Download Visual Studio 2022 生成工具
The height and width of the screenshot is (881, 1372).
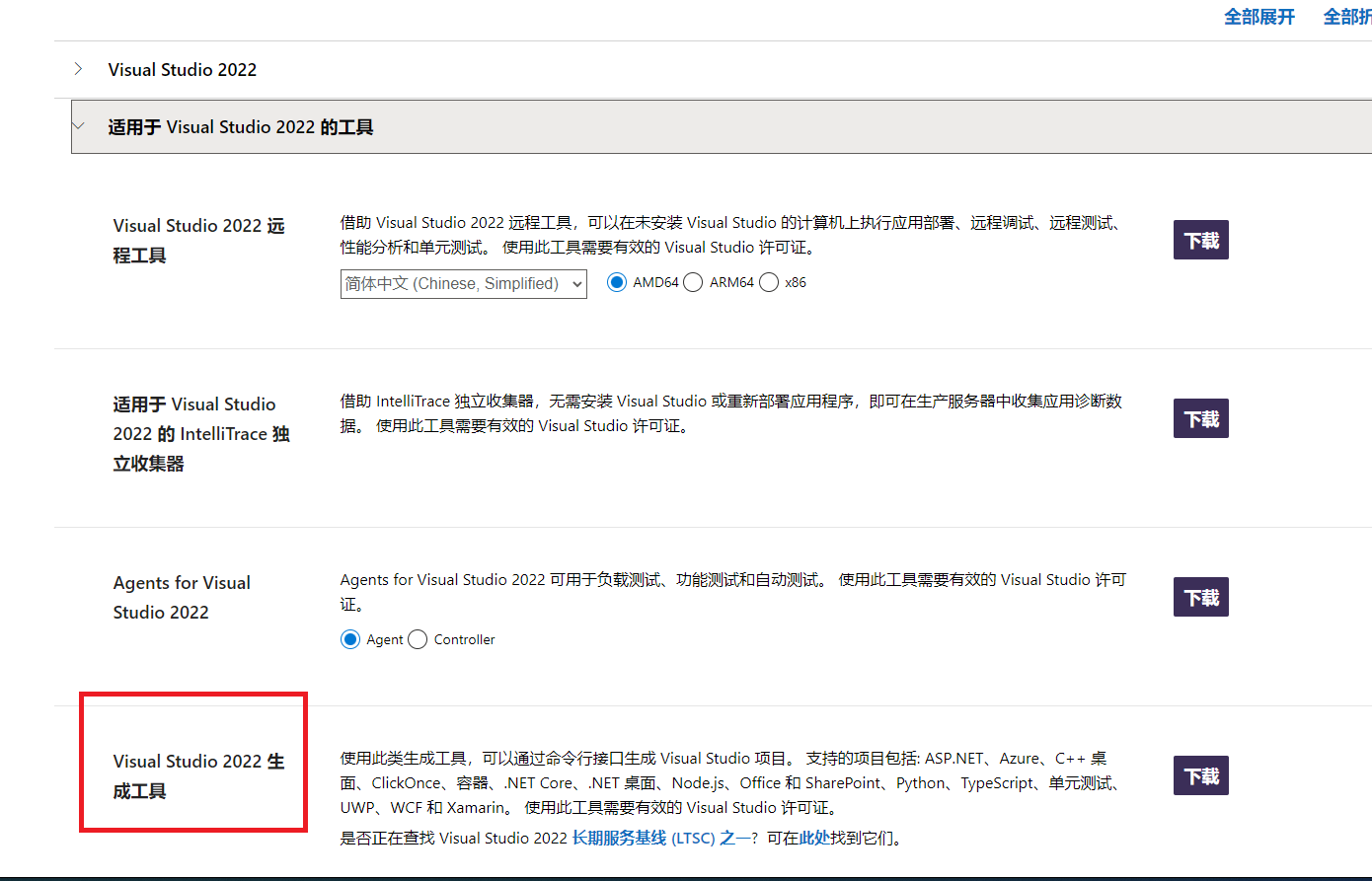tap(1200, 775)
